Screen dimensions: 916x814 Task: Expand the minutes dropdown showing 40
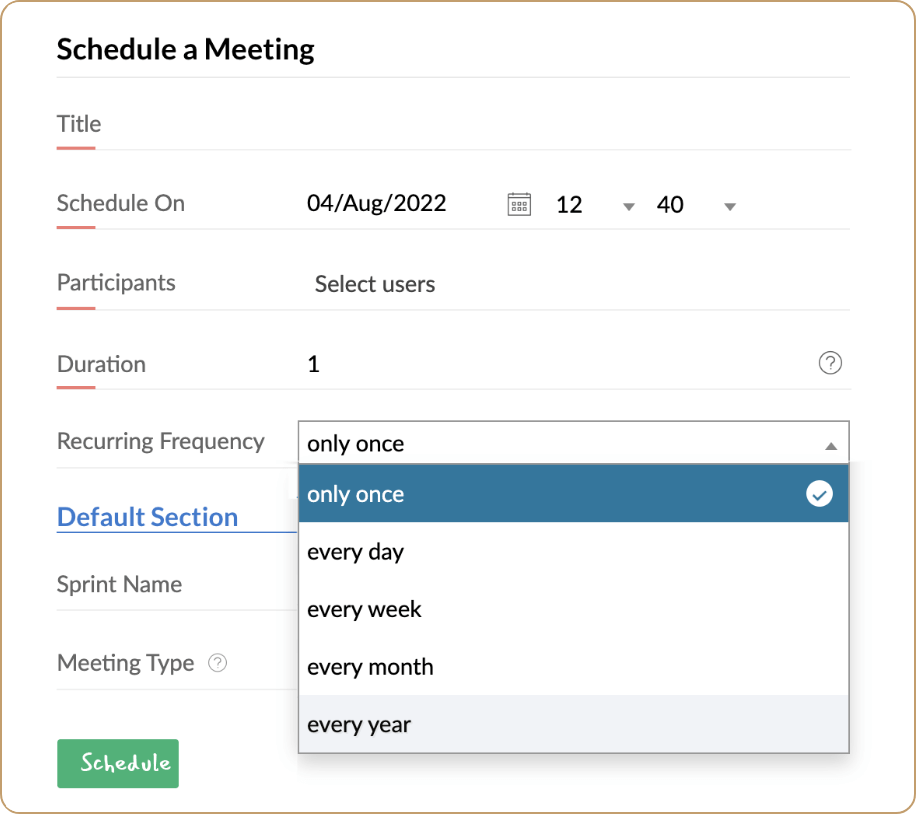point(729,206)
